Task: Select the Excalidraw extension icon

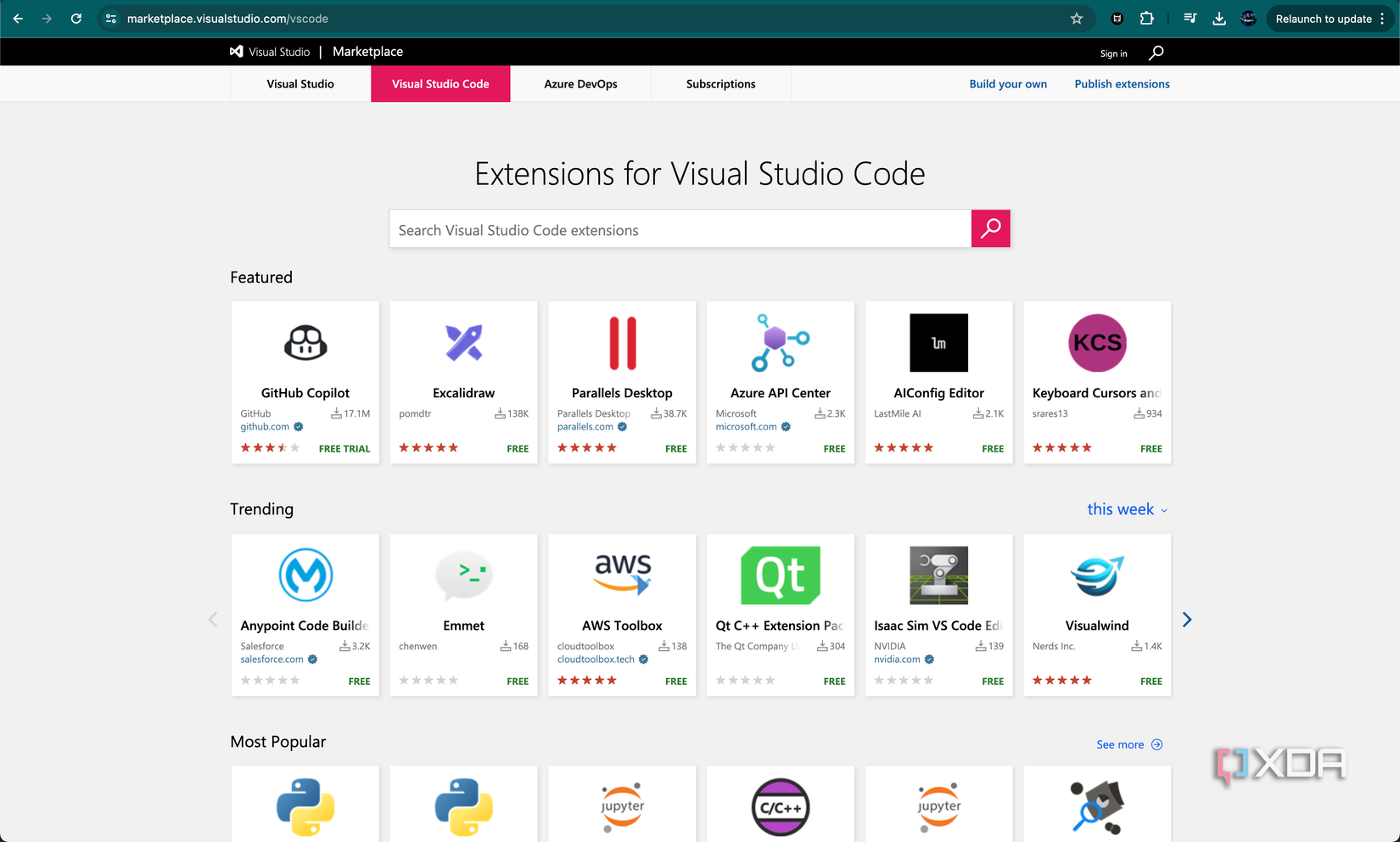Action: click(x=463, y=343)
